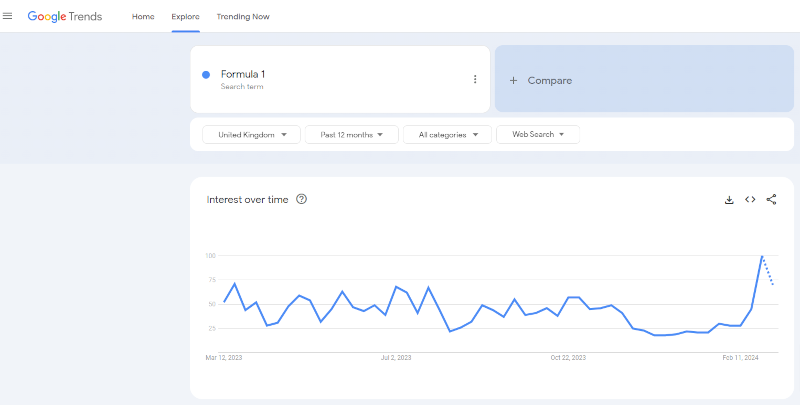Click the plus icon in Compare
Screen dimensions: 800x405
(x=513, y=81)
